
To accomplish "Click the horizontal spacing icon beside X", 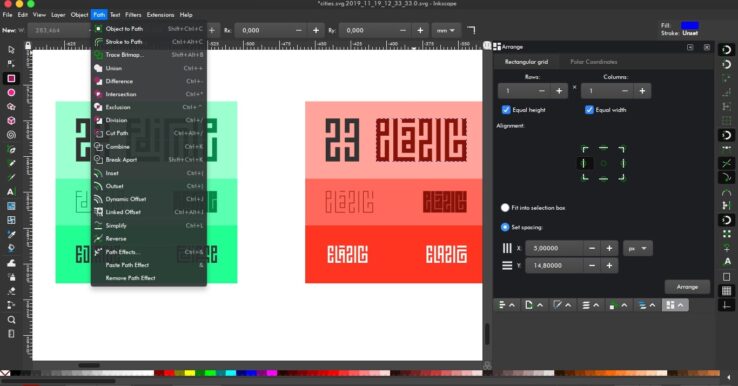I will (x=507, y=248).
